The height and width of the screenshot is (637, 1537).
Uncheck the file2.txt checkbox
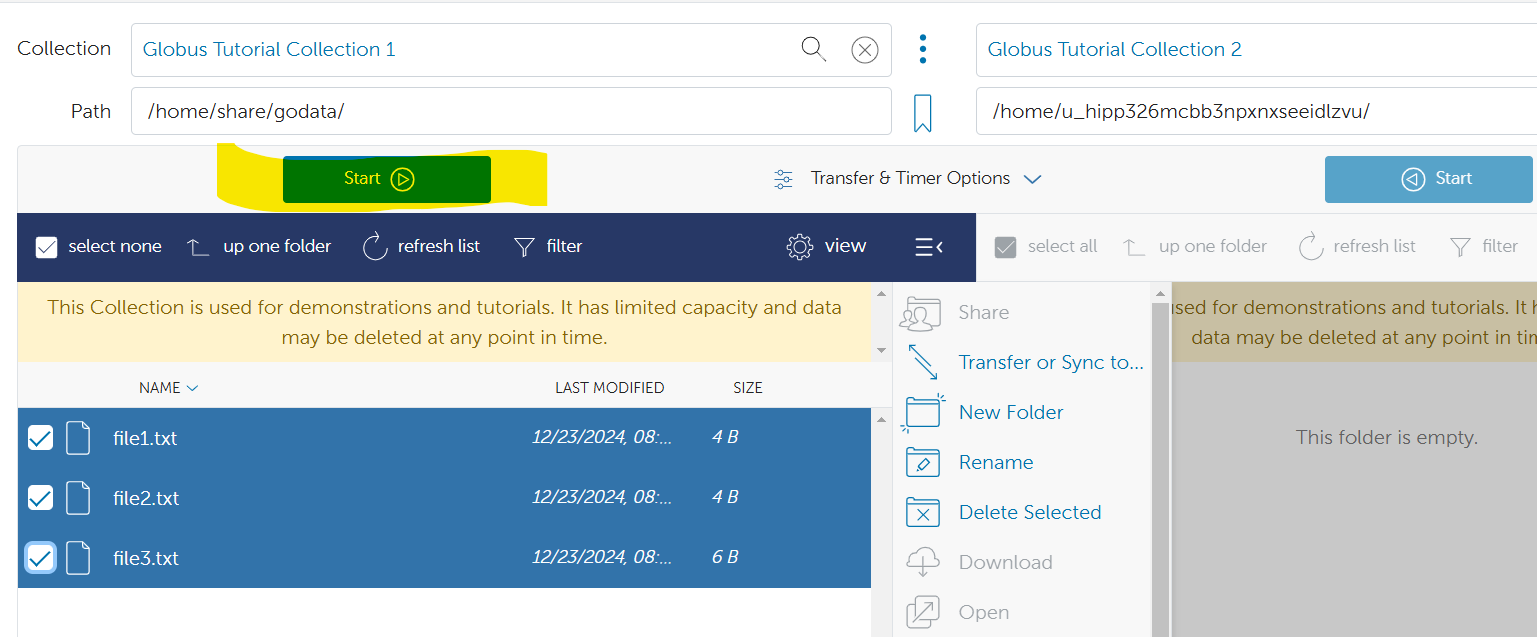click(40, 498)
